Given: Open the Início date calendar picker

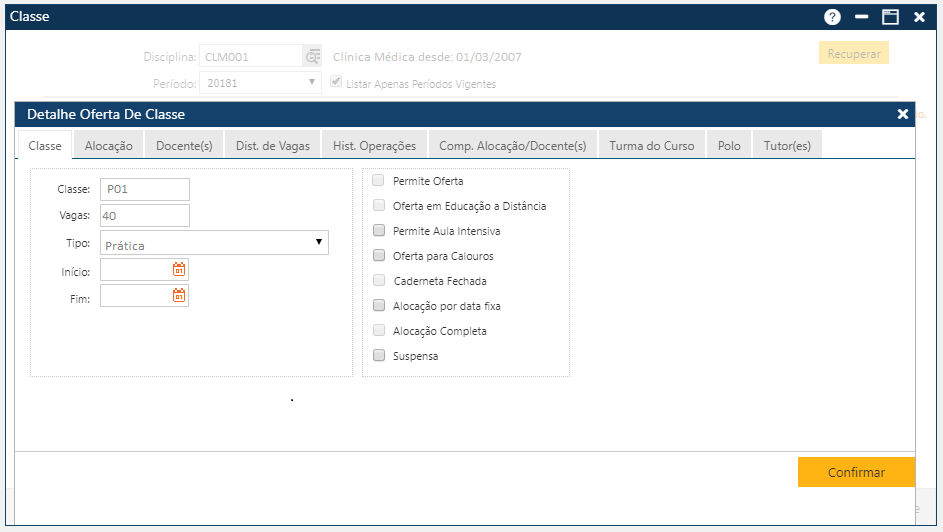Looking at the screenshot, I should 179,270.
